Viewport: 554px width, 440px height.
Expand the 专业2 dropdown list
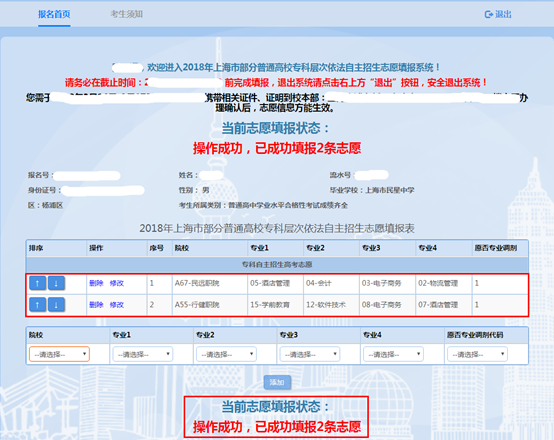(x=226, y=354)
